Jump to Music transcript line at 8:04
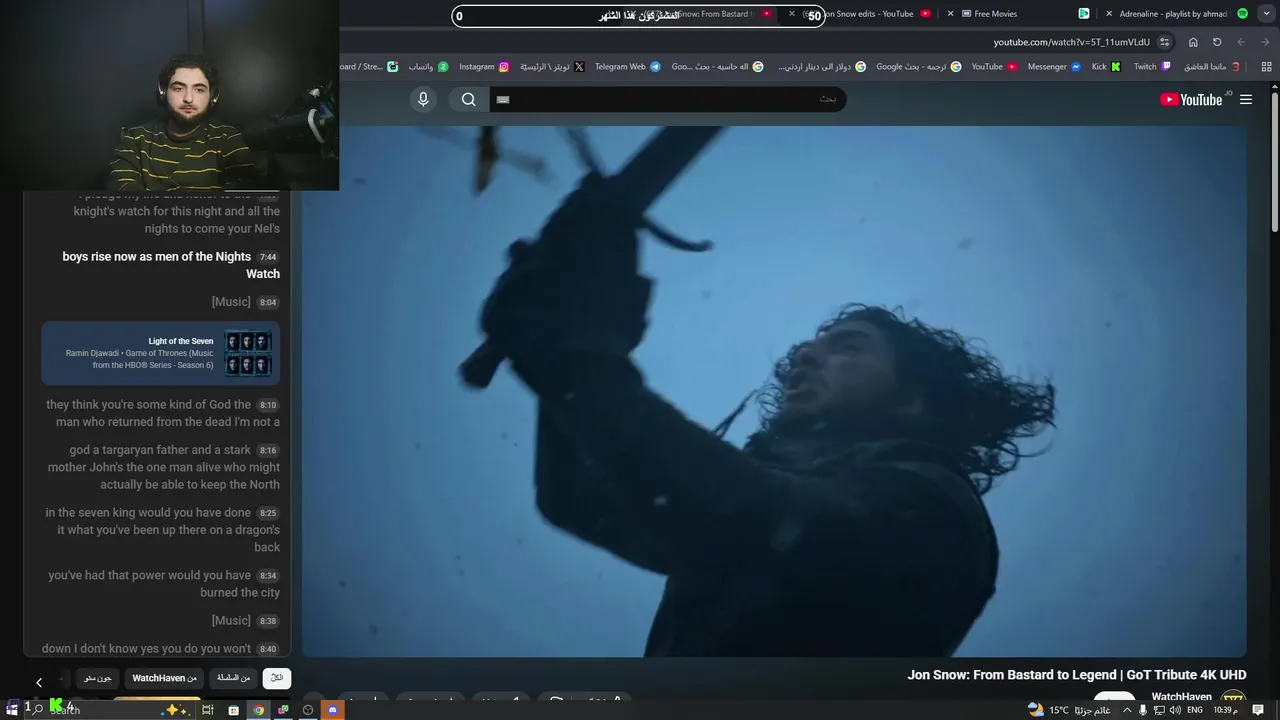This screenshot has width=1280, height=720. pos(245,302)
